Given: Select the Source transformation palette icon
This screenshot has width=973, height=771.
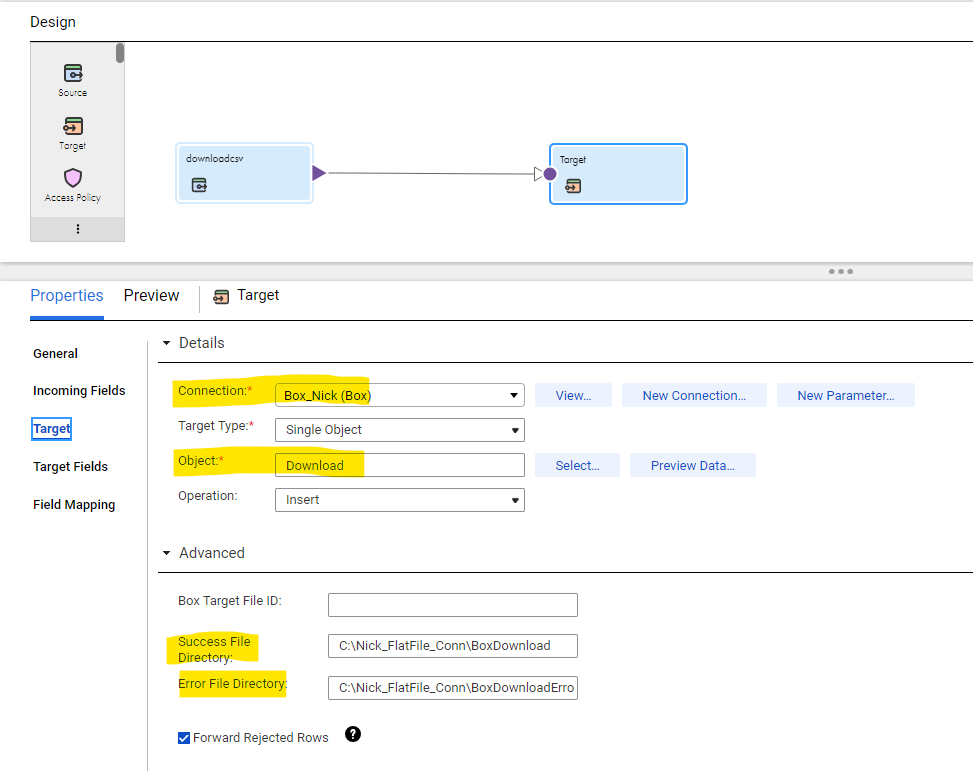Looking at the screenshot, I should pos(73,73).
